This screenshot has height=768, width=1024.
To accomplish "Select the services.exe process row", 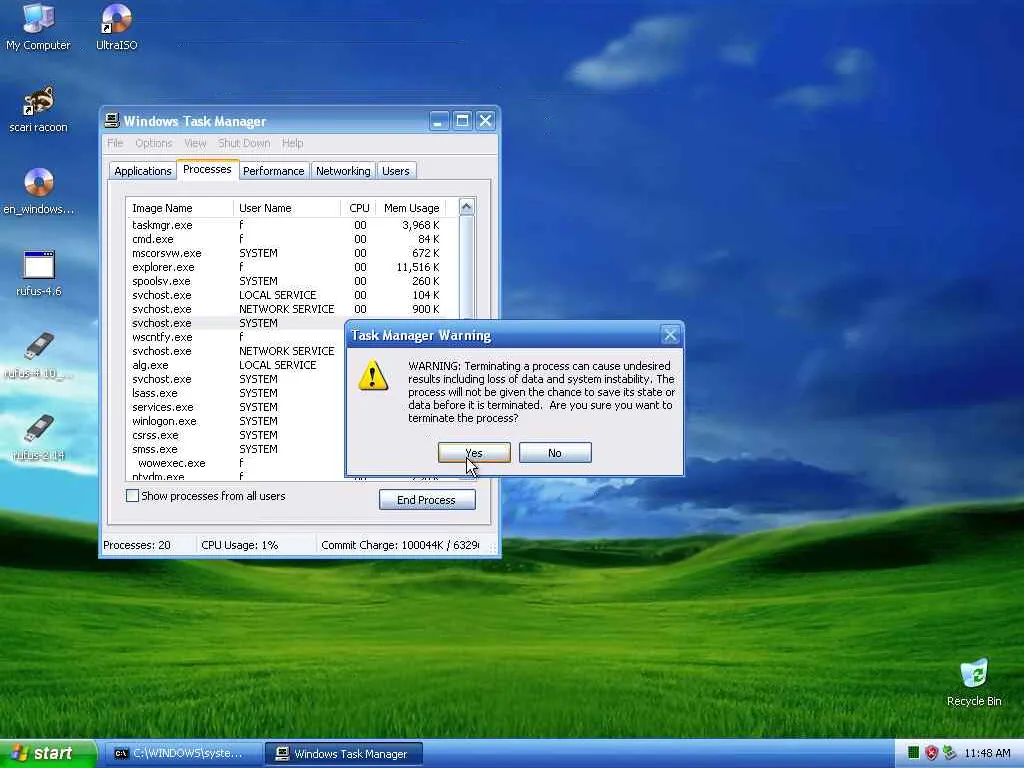I will [236, 407].
